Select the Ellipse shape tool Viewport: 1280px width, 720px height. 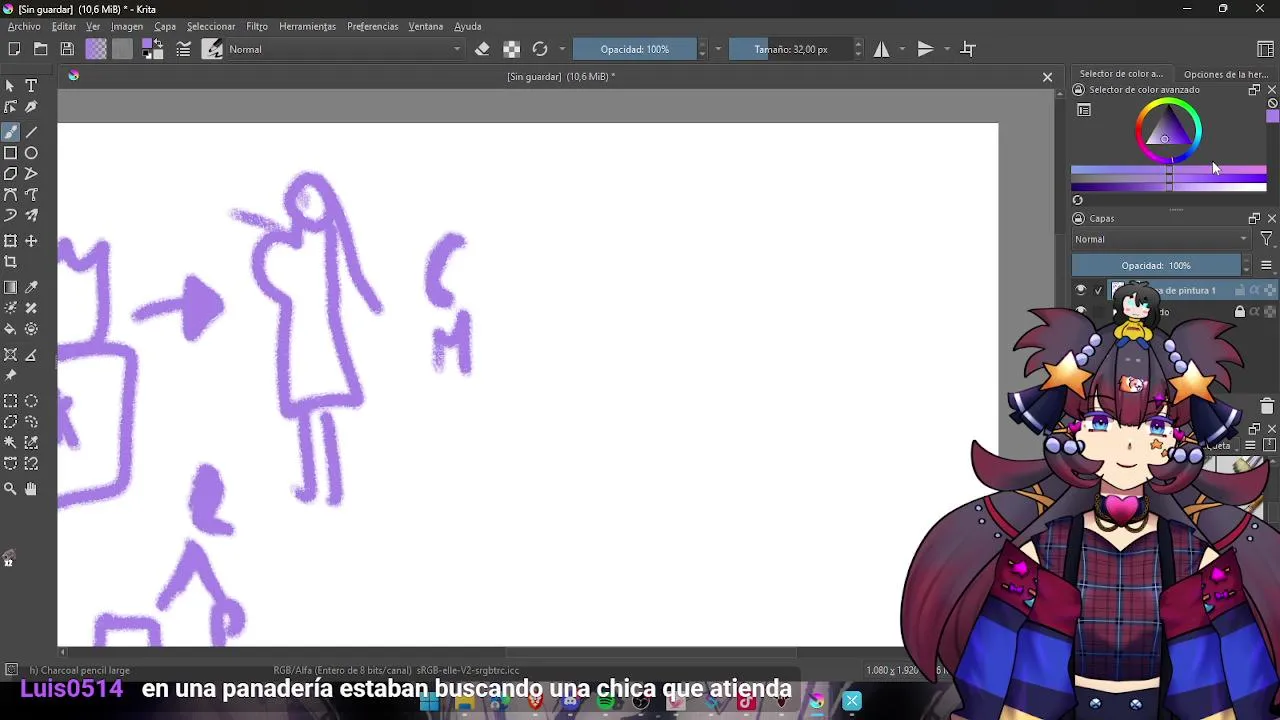pos(31,153)
